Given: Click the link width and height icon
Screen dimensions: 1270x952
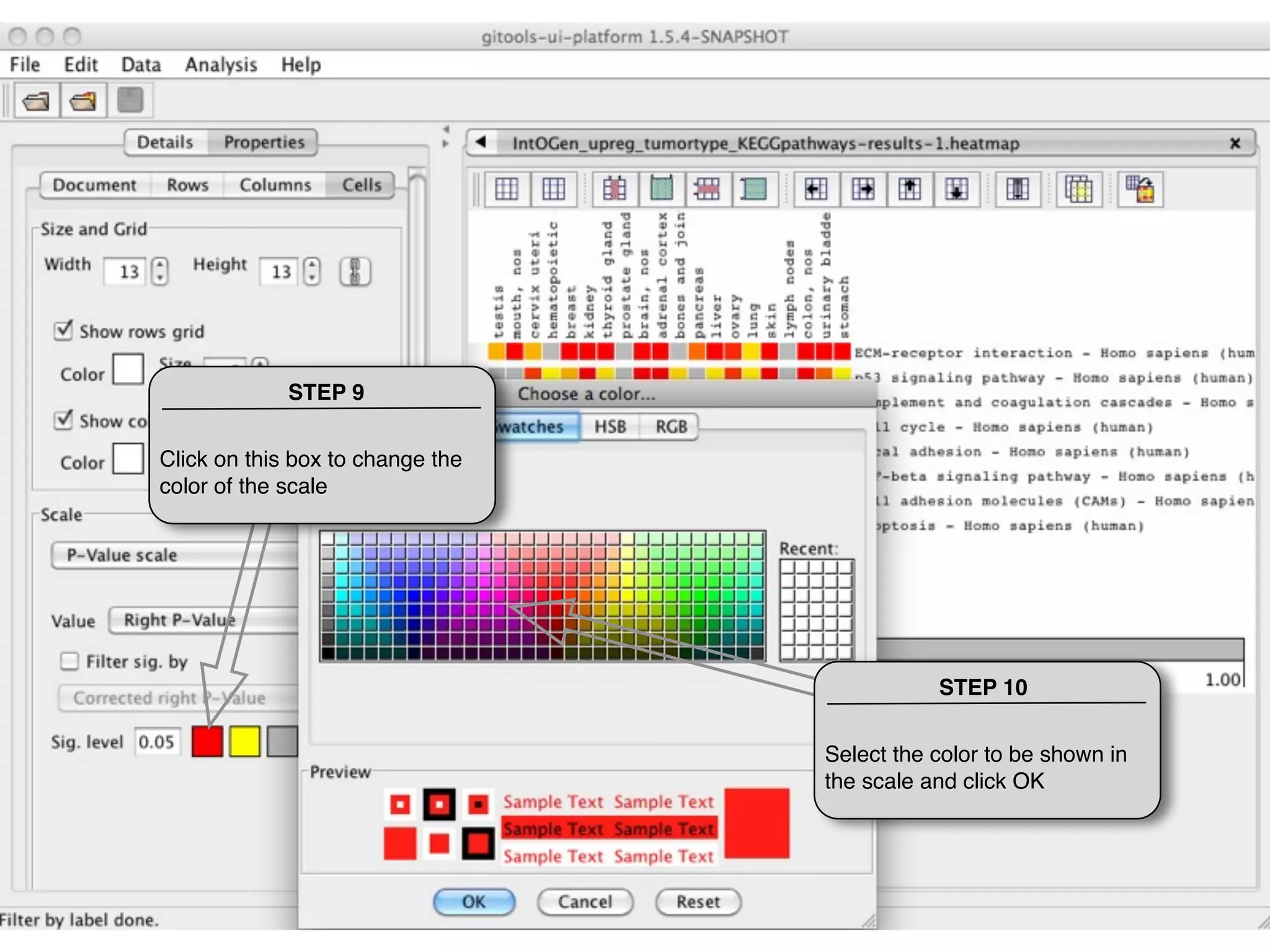Looking at the screenshot, I should coord(355,271).
